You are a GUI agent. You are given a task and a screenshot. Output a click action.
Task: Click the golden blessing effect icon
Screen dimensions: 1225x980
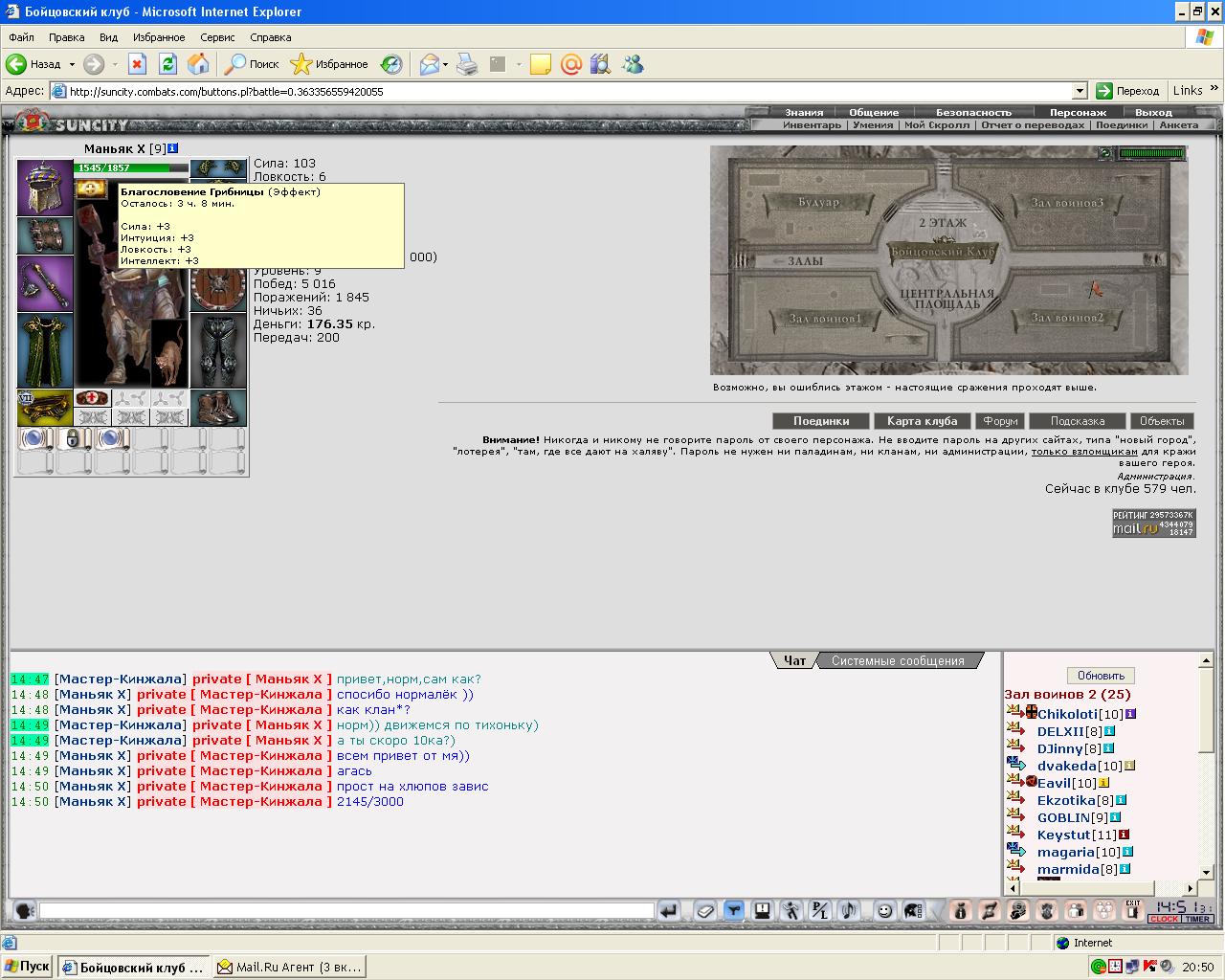(x=92, y=189)
